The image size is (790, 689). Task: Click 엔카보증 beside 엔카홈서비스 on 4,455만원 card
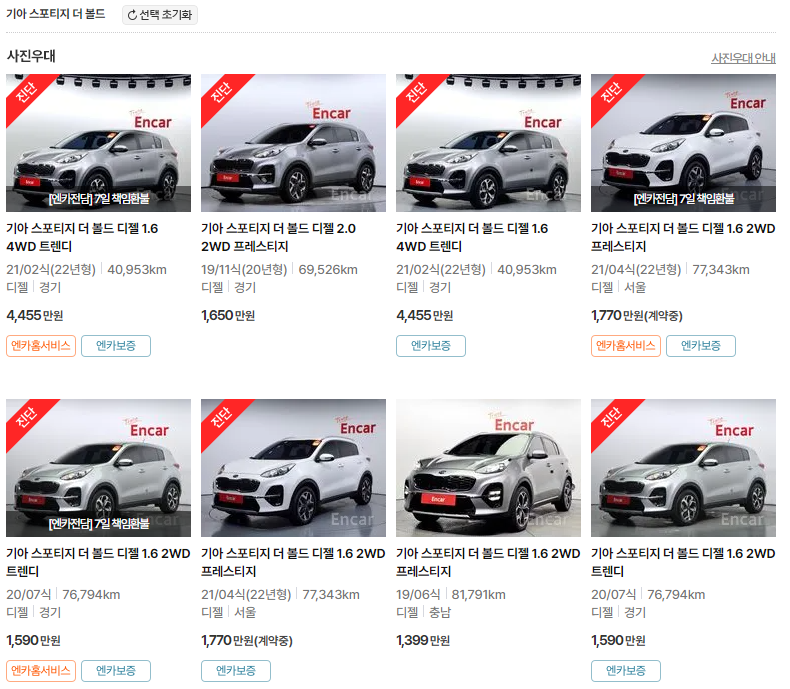pos(116,346)
